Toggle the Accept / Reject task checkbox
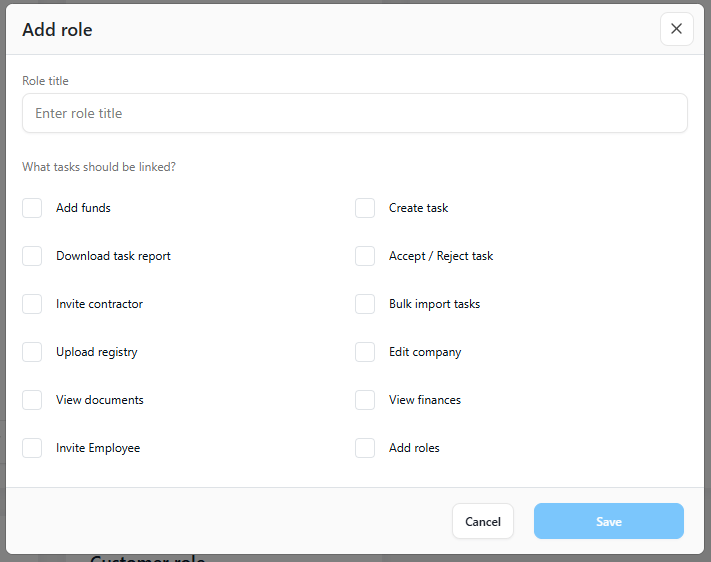The width and height of the screenshot is (711, 562). coord(365,256)
